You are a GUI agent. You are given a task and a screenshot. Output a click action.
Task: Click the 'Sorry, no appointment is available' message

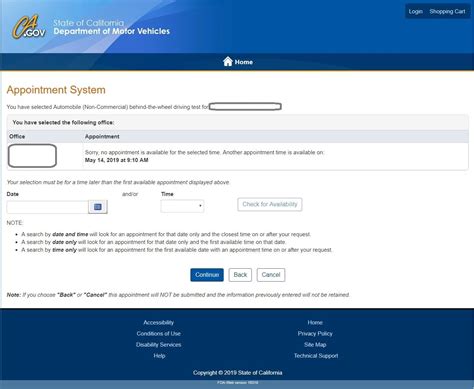coord(204,152)
